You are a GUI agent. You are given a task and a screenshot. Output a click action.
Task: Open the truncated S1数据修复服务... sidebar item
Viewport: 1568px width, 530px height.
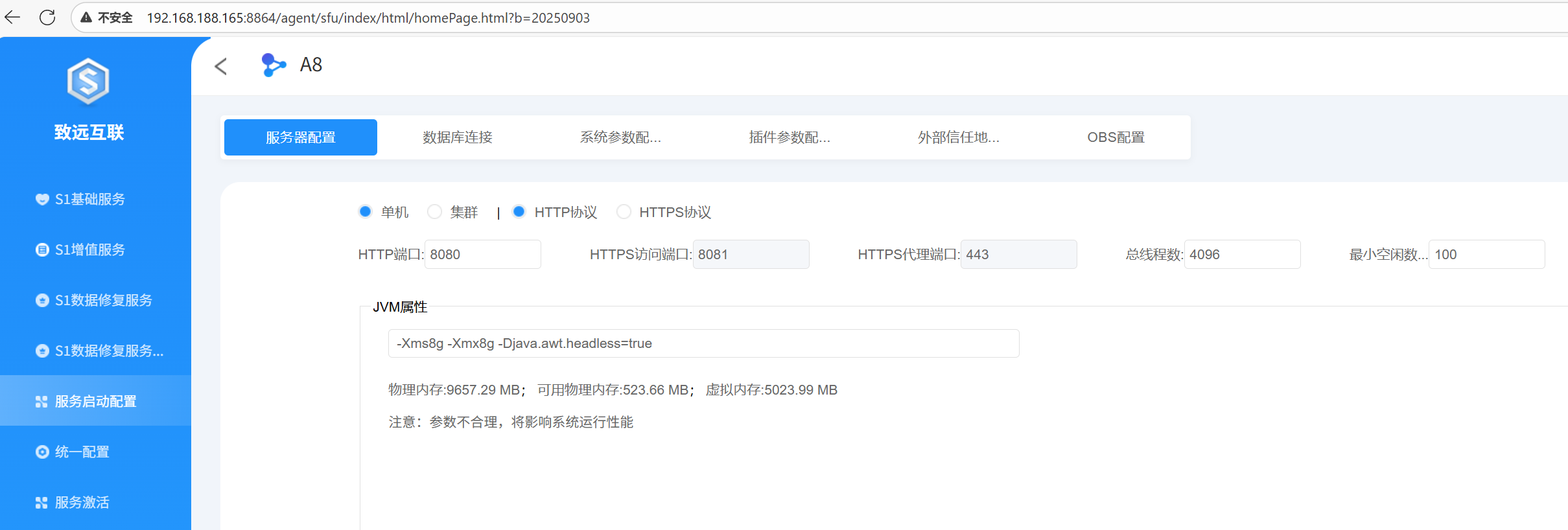[95, 351]
